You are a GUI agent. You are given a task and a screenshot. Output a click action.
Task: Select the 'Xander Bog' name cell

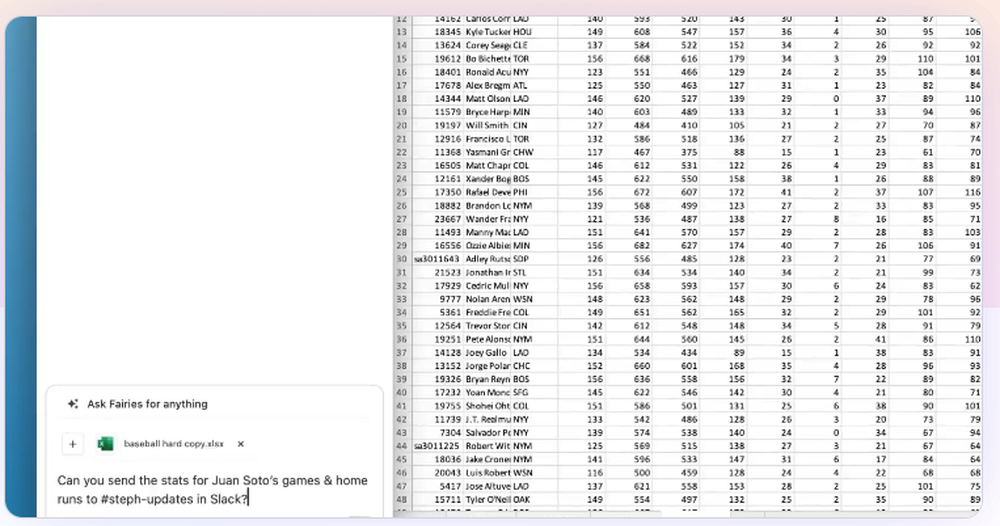tap(488, 179)
